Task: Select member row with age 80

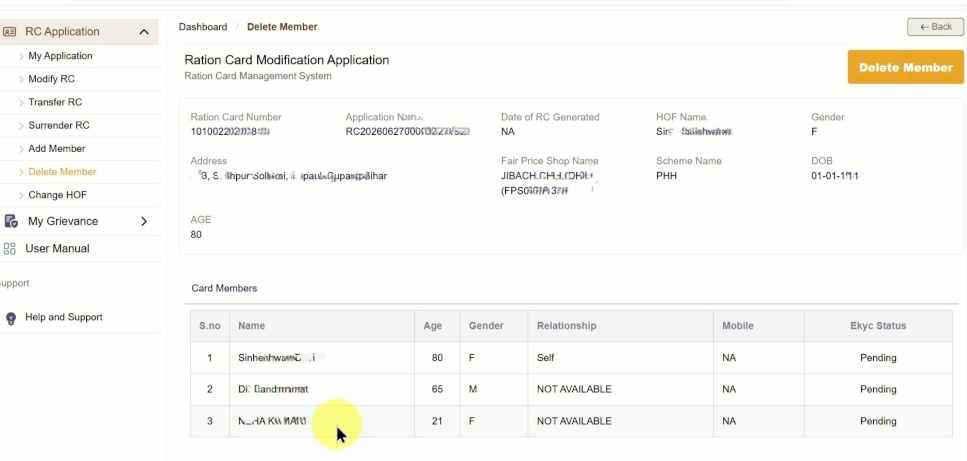Action: click(x=571, y=357)
